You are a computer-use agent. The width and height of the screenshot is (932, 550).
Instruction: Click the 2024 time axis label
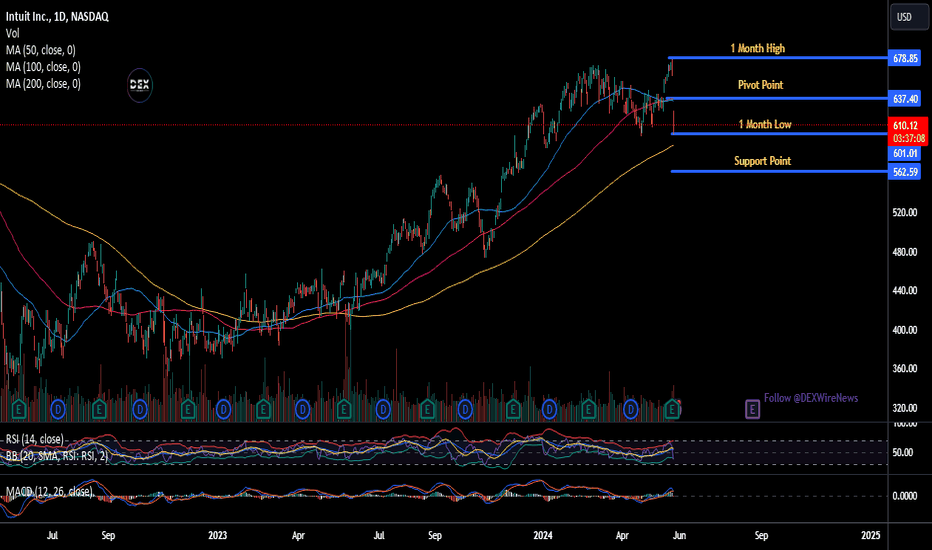tap(543, 535)
